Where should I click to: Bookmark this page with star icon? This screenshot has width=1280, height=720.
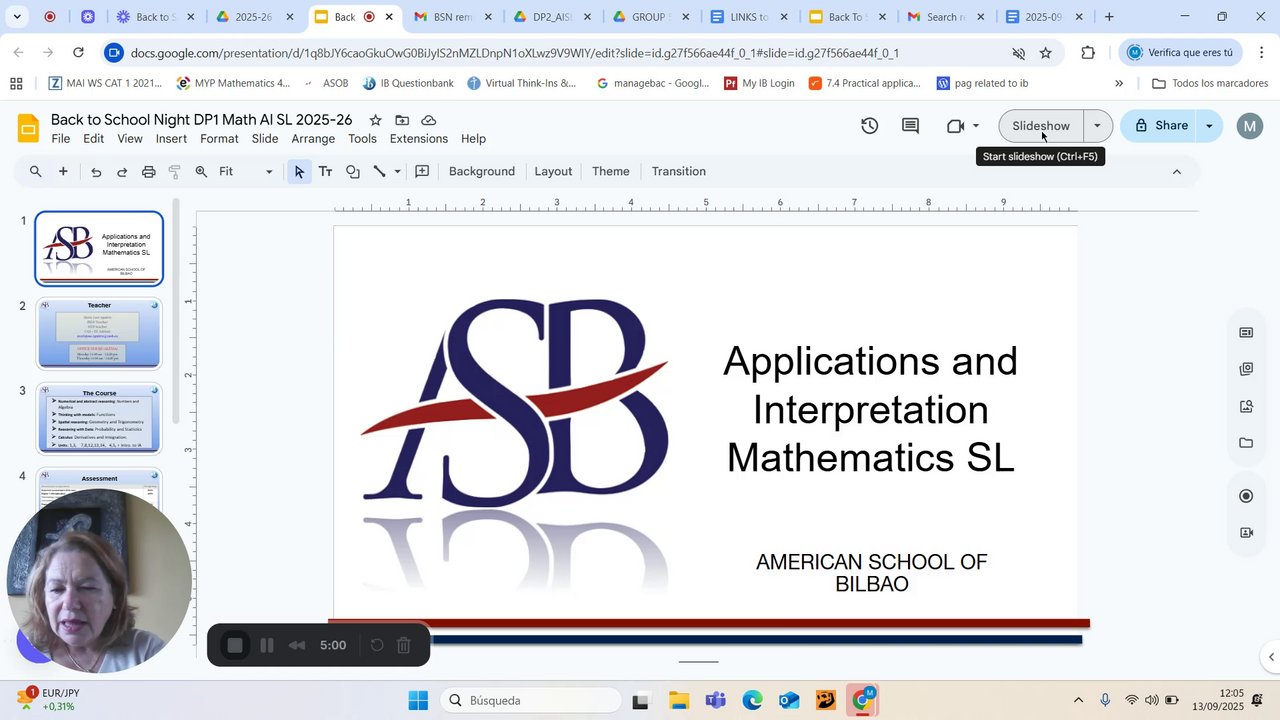[x=1045, y=53]
